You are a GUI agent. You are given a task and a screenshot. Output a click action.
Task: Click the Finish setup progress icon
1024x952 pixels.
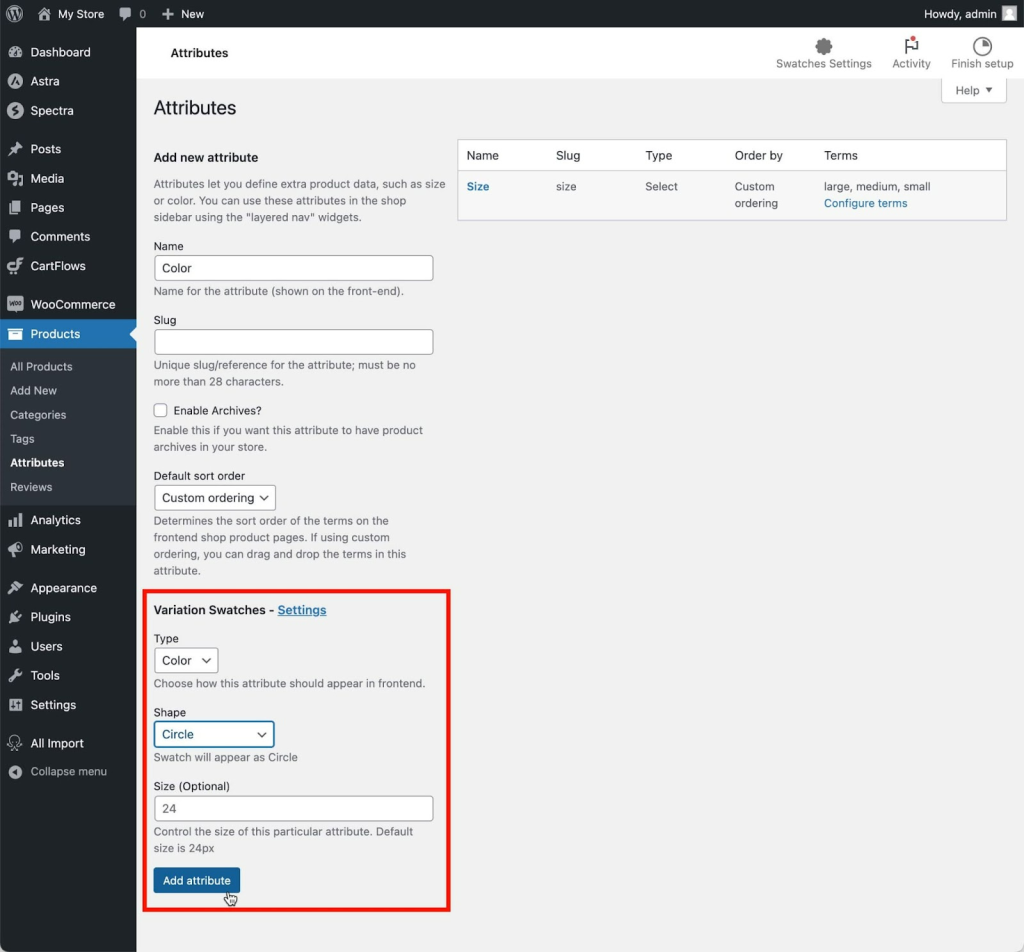(x=982, y=46)
